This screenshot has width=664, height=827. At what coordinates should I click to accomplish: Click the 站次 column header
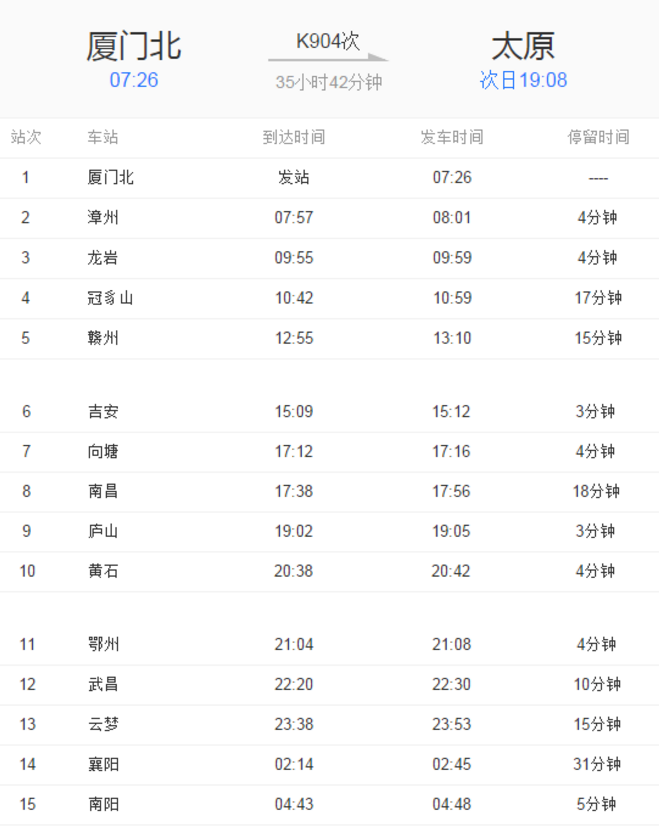tap(26, 137)
